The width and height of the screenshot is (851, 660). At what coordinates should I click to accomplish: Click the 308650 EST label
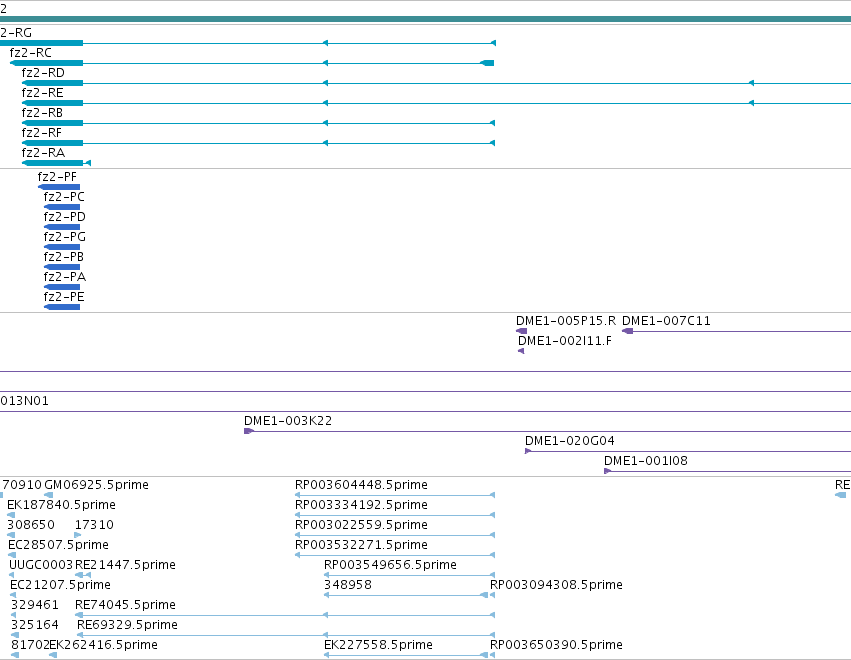tap(31, 525)
